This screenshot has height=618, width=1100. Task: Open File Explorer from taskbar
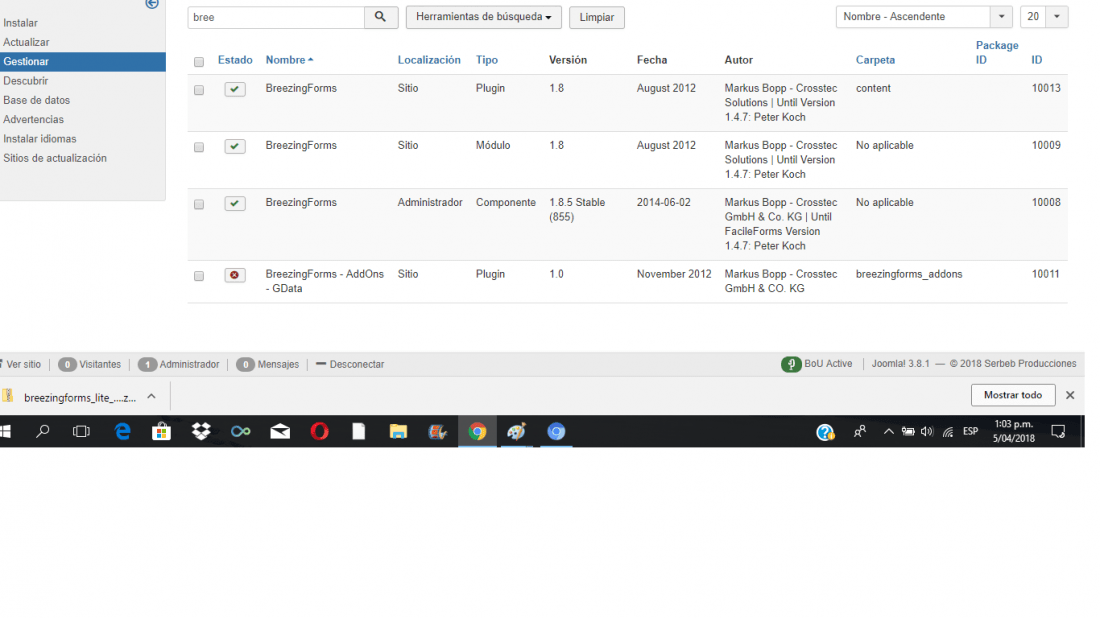coord(398,431)
